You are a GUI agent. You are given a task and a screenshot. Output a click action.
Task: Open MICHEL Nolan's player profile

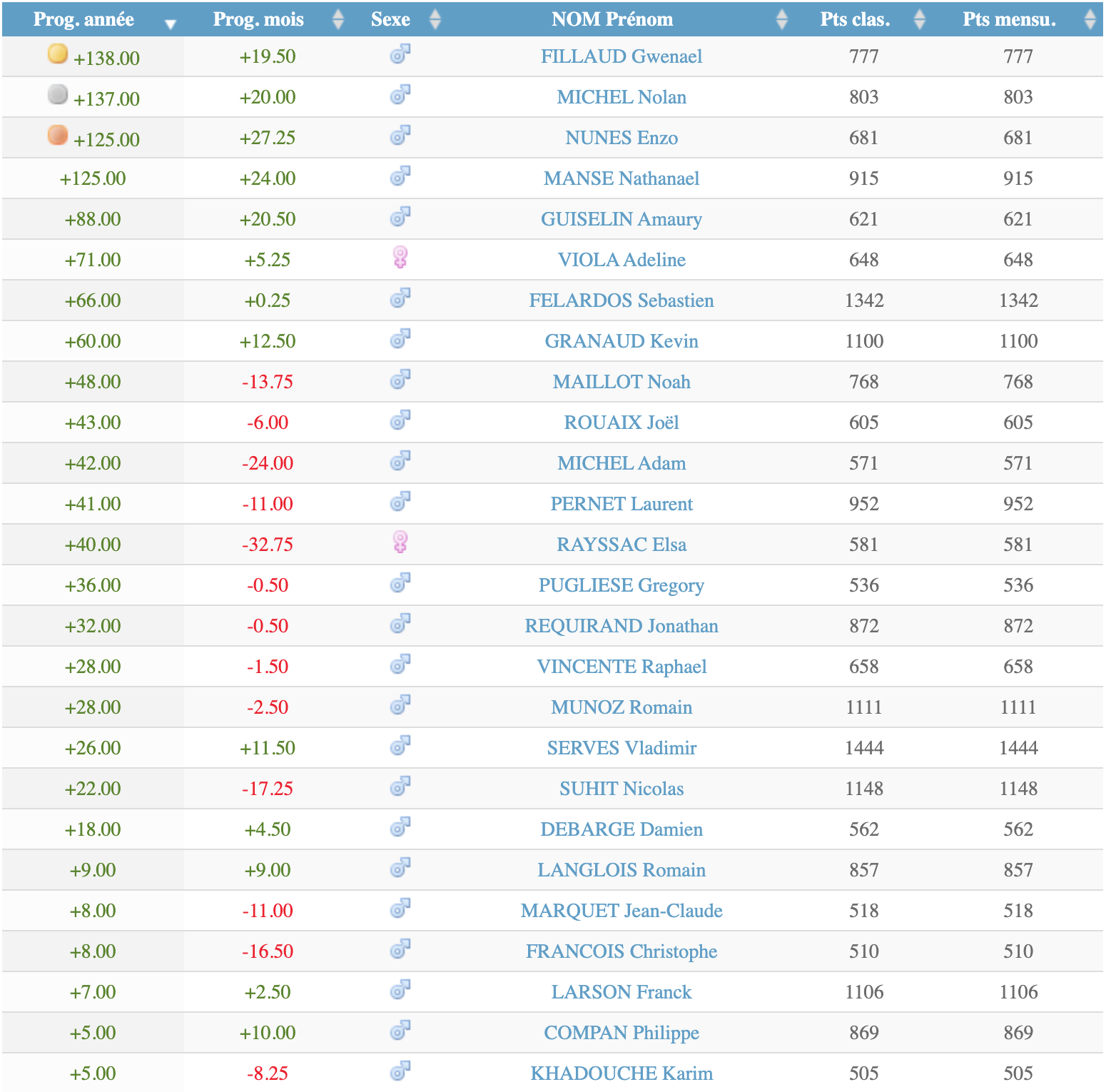[x=621, y=98]
